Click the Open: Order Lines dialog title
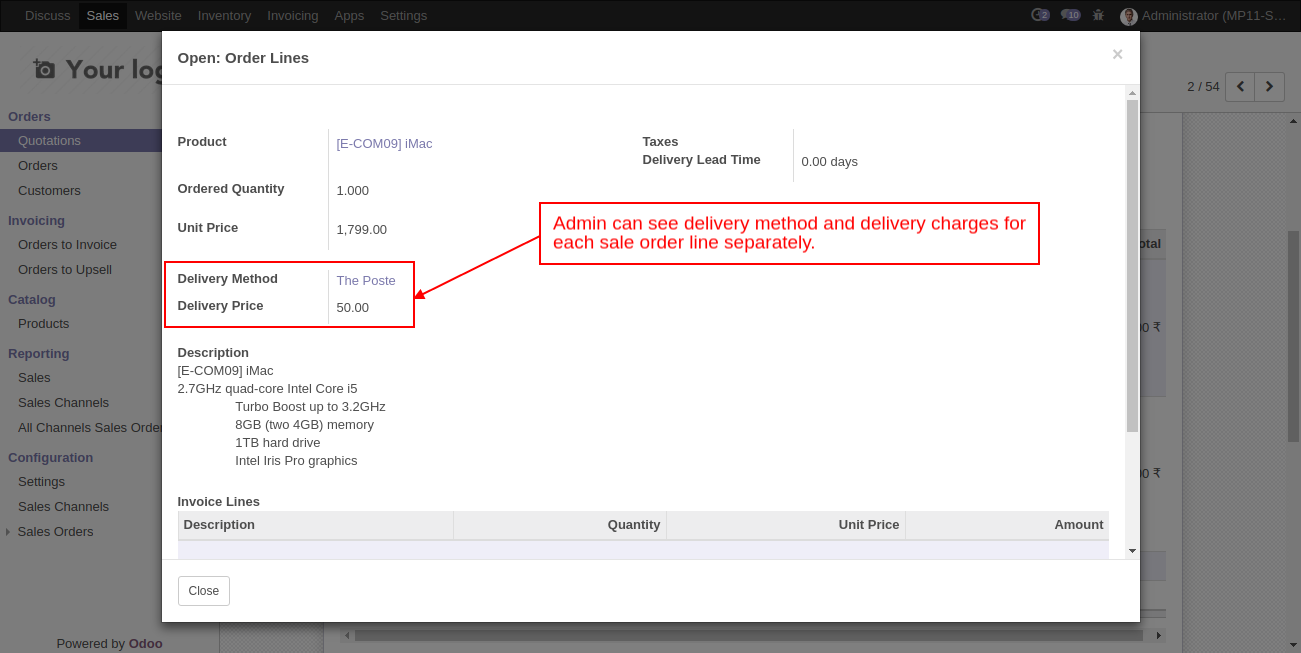 click(243, 58)
